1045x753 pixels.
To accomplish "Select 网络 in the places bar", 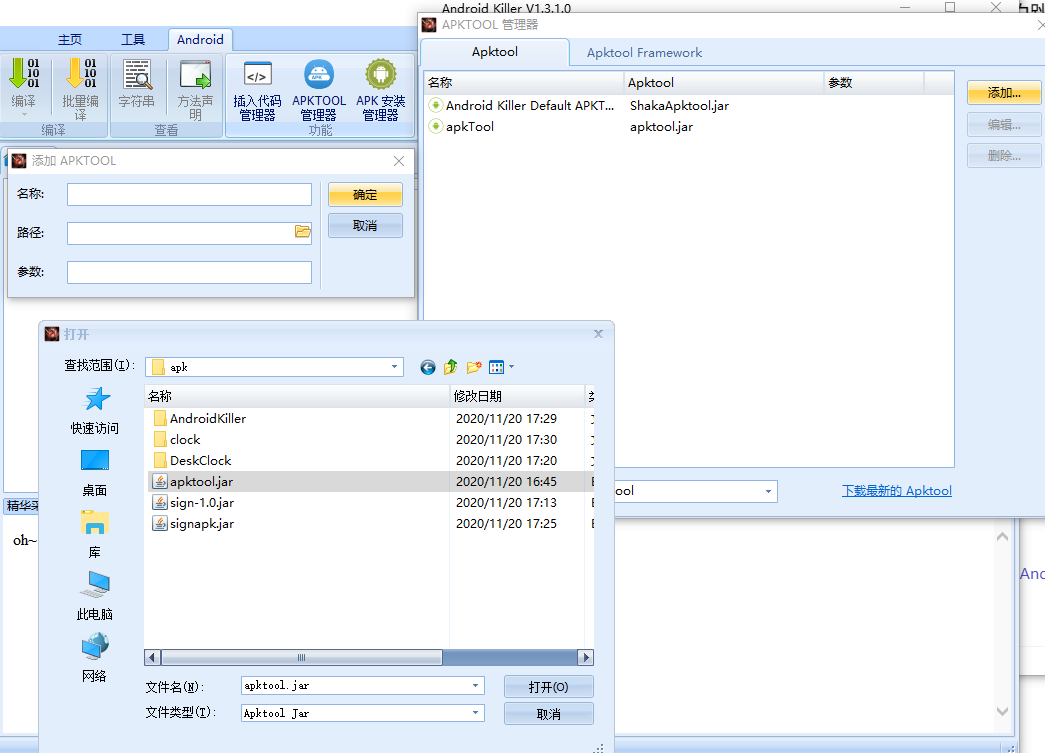I will pos(95,659).
